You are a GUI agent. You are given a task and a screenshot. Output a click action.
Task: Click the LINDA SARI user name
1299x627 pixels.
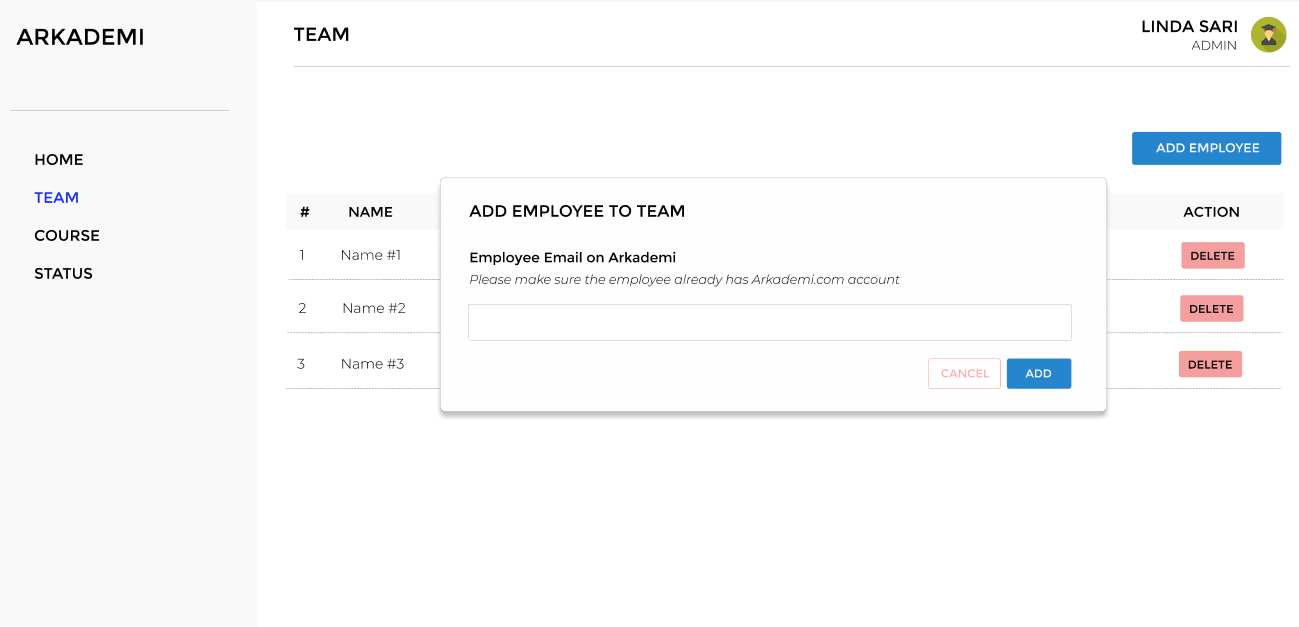(x=1189, y=27)
